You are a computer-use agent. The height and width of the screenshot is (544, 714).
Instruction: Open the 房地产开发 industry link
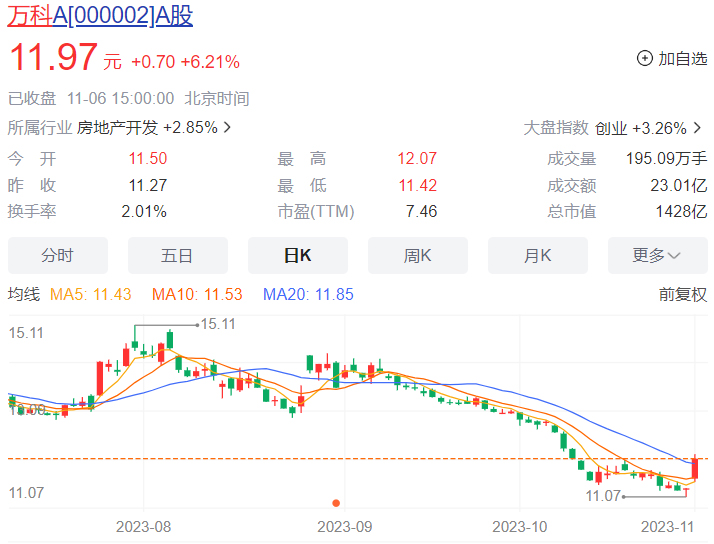(117, 127)
